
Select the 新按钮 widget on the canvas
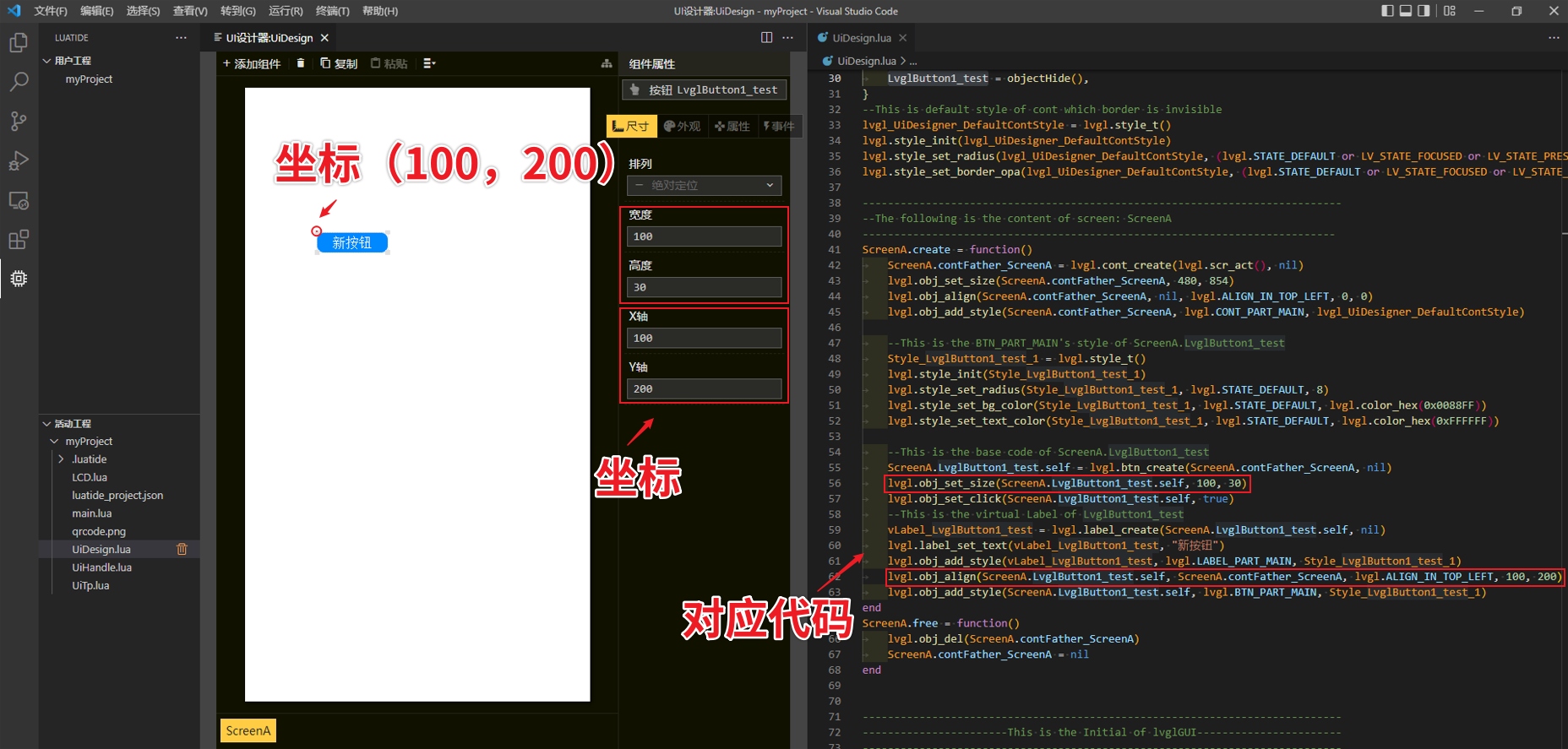coord(352,242)
